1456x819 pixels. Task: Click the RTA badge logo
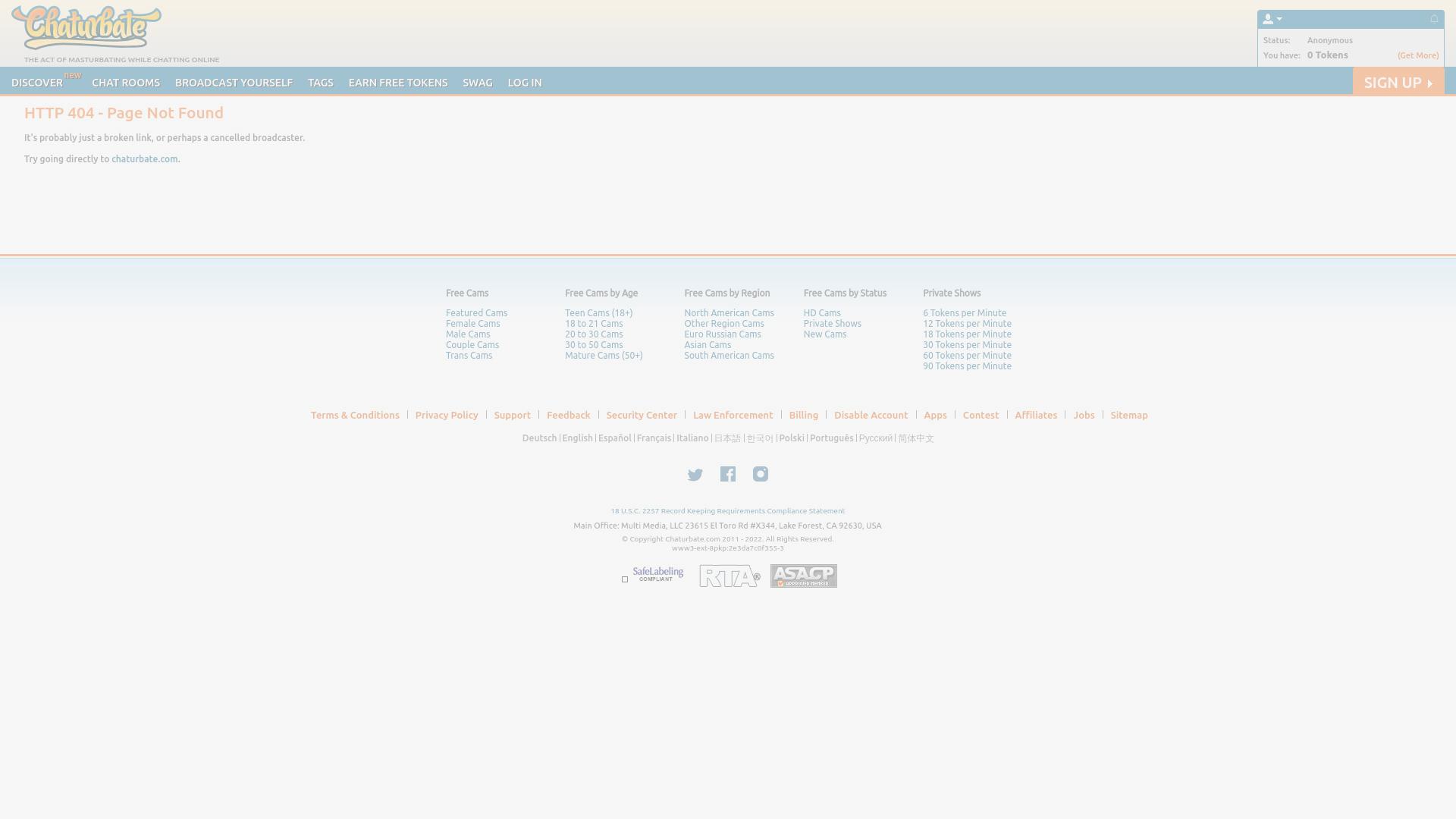tap(730, 576)
